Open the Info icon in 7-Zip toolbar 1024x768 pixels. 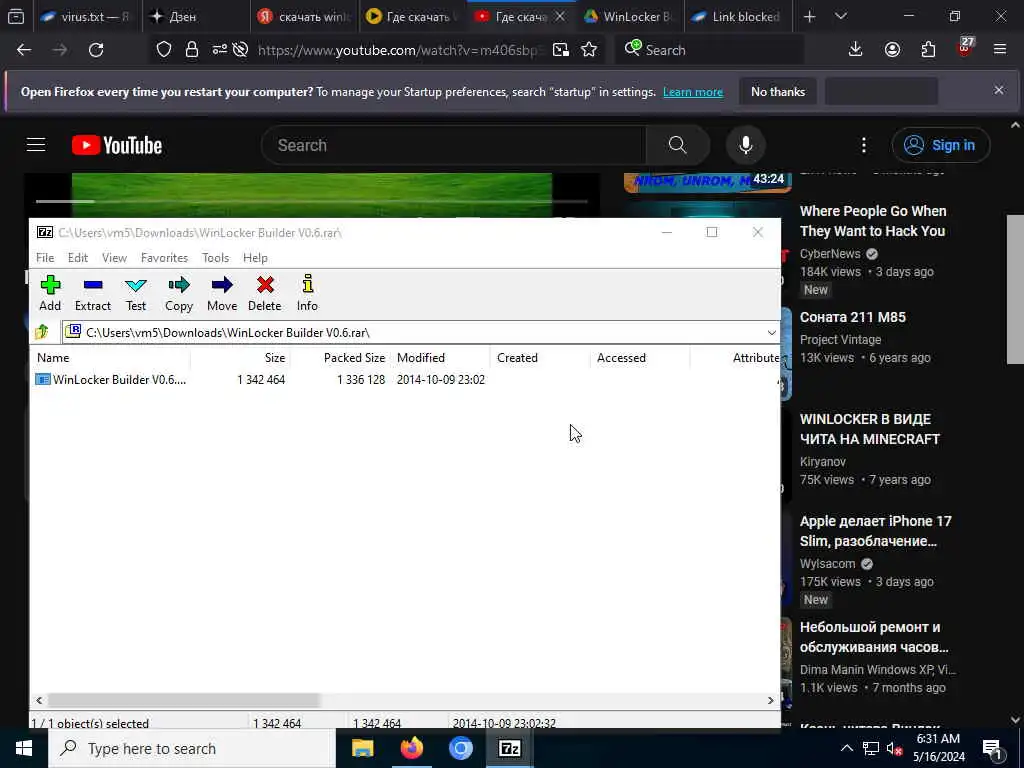coord(307,293)
